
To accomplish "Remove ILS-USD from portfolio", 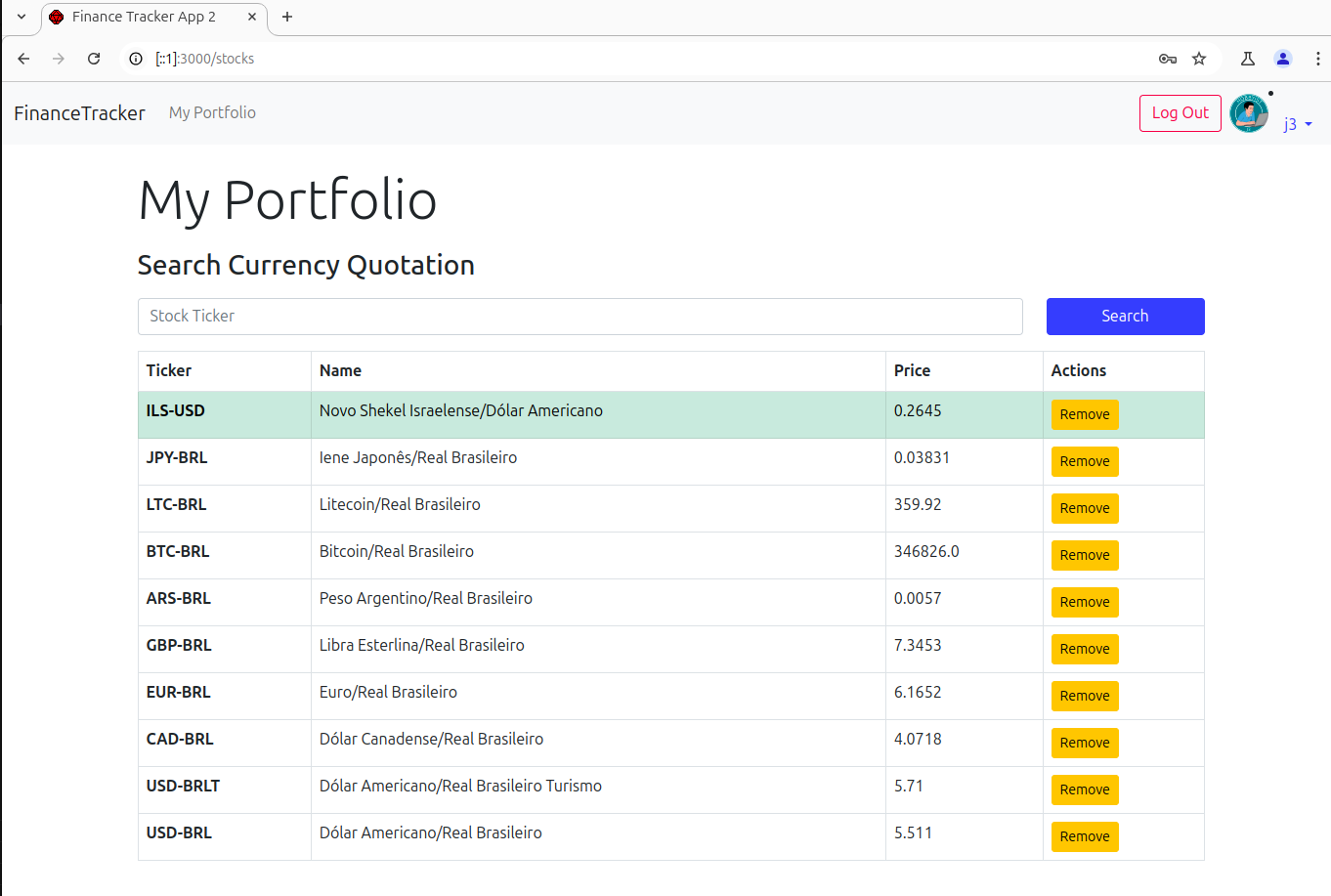I will [x=1085, y=414].
